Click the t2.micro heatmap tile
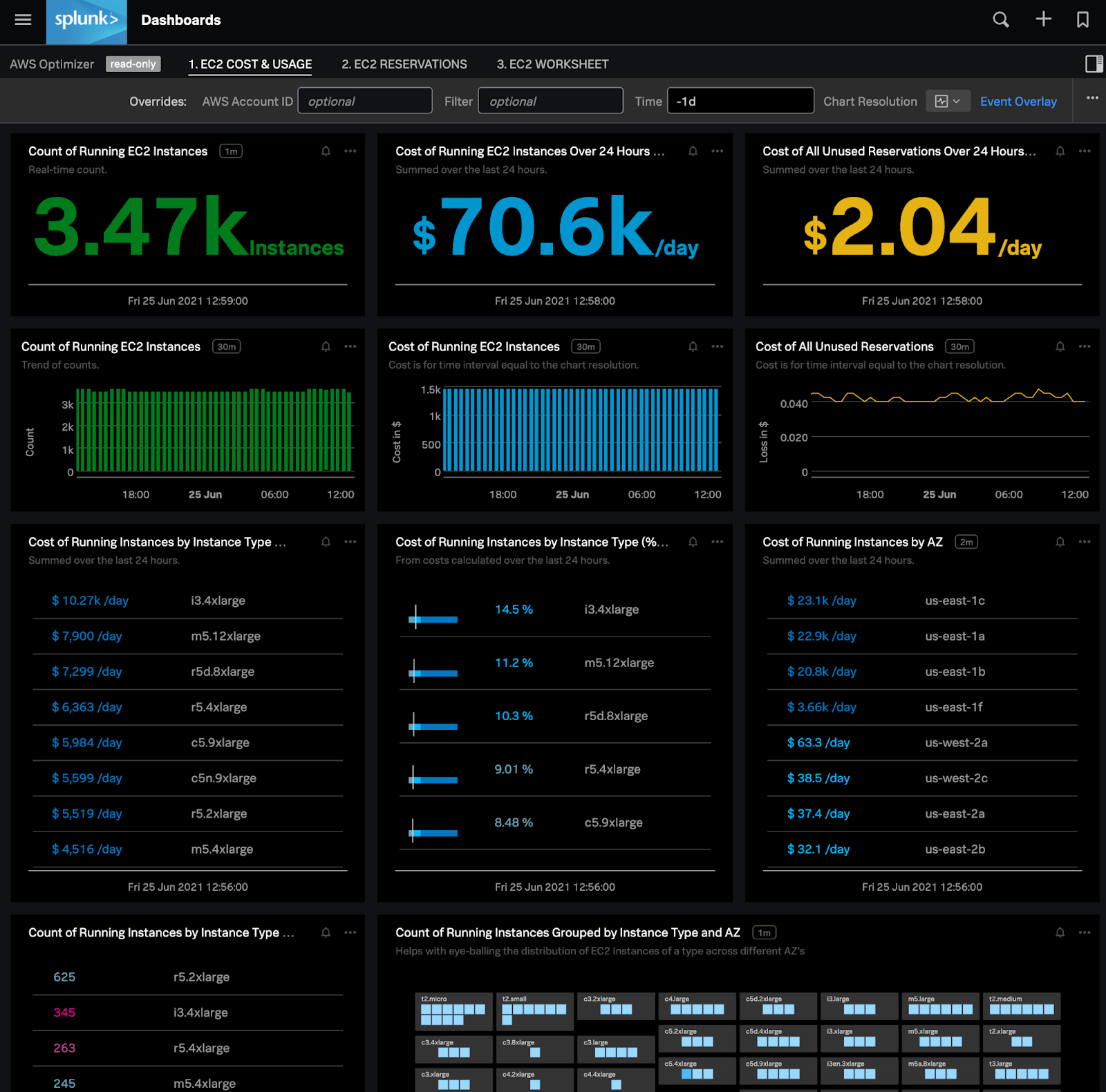The width and height of the screenshot is (1106, 1092). [x=453, y=1011]
